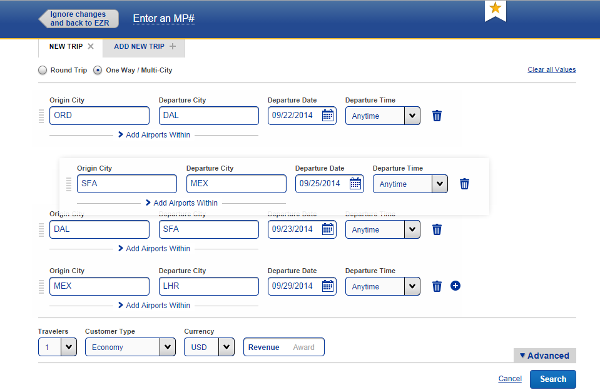Open the USD Currency dropdown
Screen dimensions: 600x390
point(209,347)
